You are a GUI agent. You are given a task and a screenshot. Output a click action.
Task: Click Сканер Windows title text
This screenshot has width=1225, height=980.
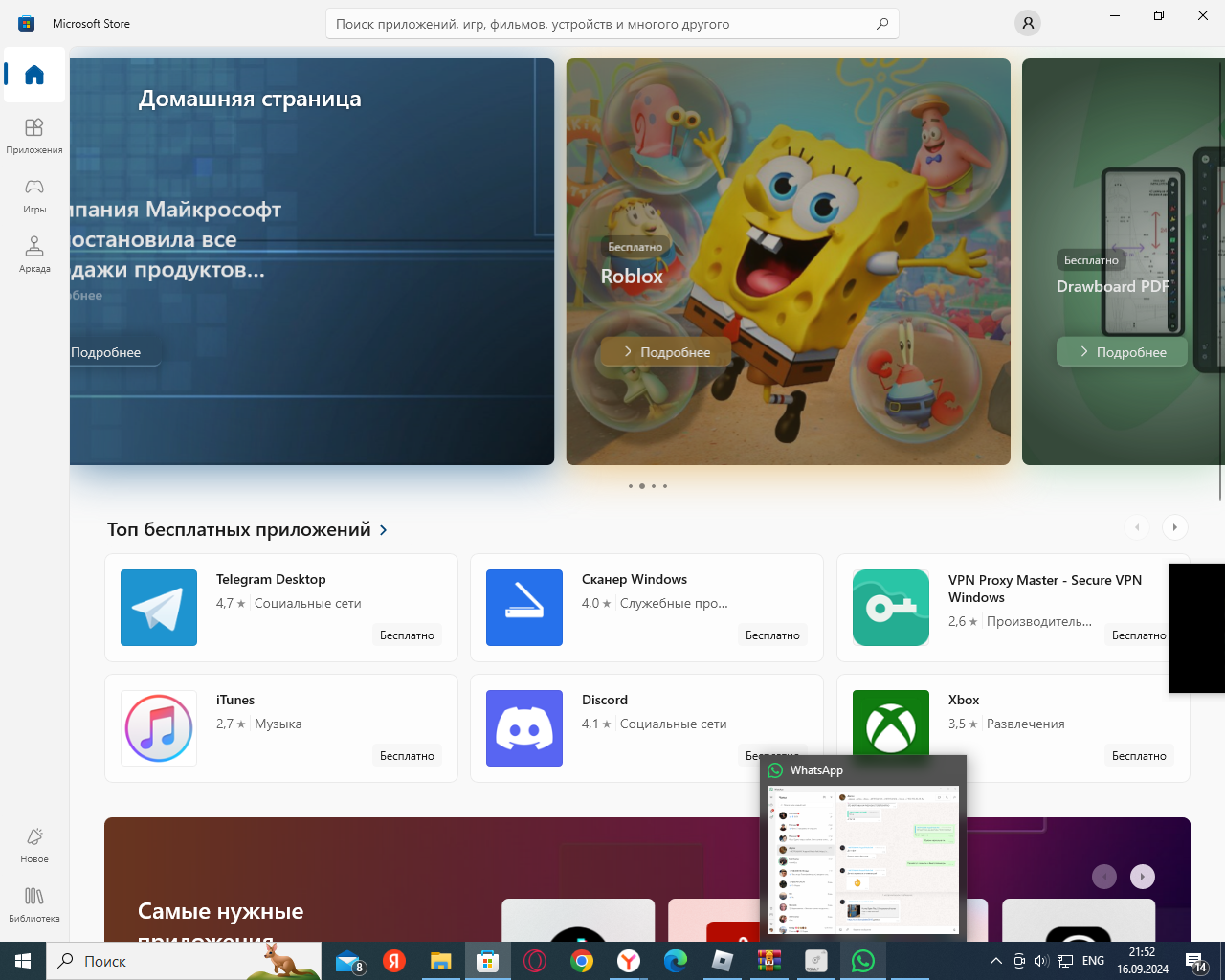(x=635, y=579)
